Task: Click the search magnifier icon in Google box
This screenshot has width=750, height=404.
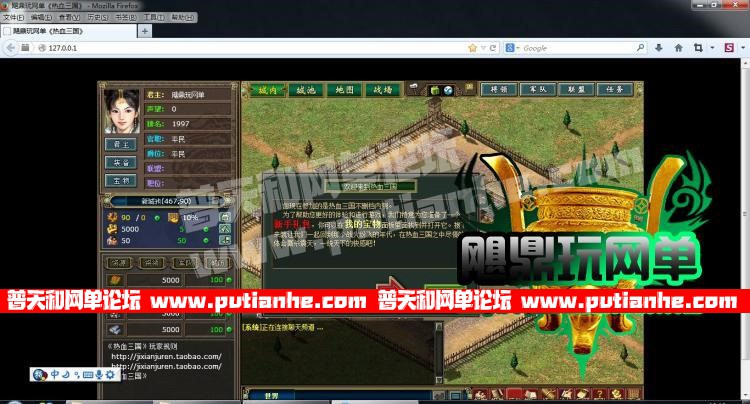Action: pyautogui.click(x=640, y=48)
